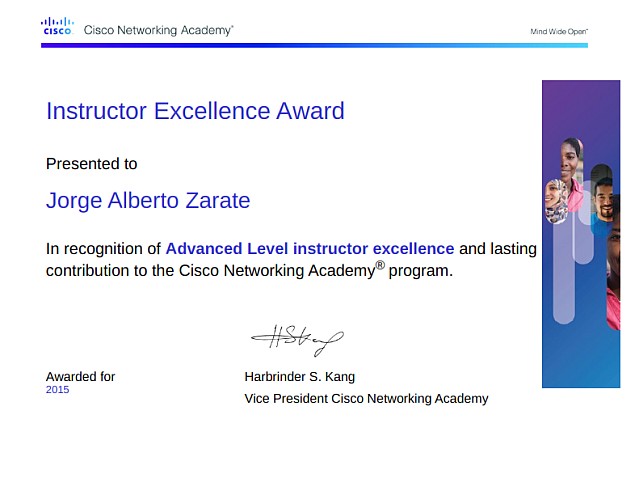Click the handwritten signature
This screenshot has width=640, height=495.
pyautogui.click(x=297, y=340)
